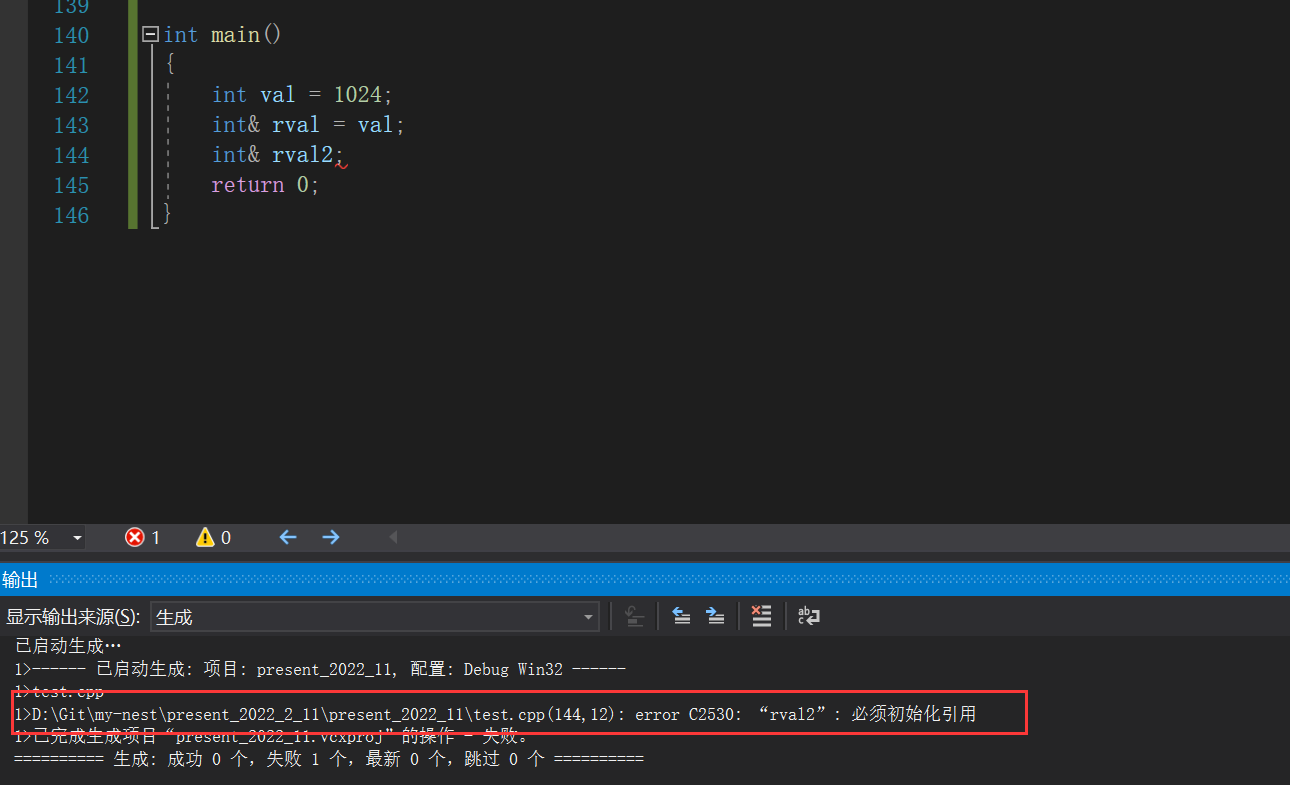
Task: Click the 显示输出来源(S) label
Action: pos(73,617)
